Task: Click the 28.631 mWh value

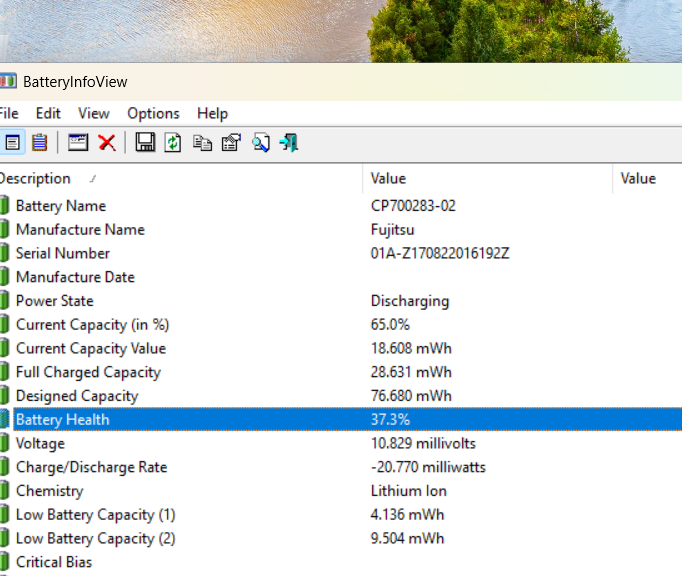Action: coord(411,372)
